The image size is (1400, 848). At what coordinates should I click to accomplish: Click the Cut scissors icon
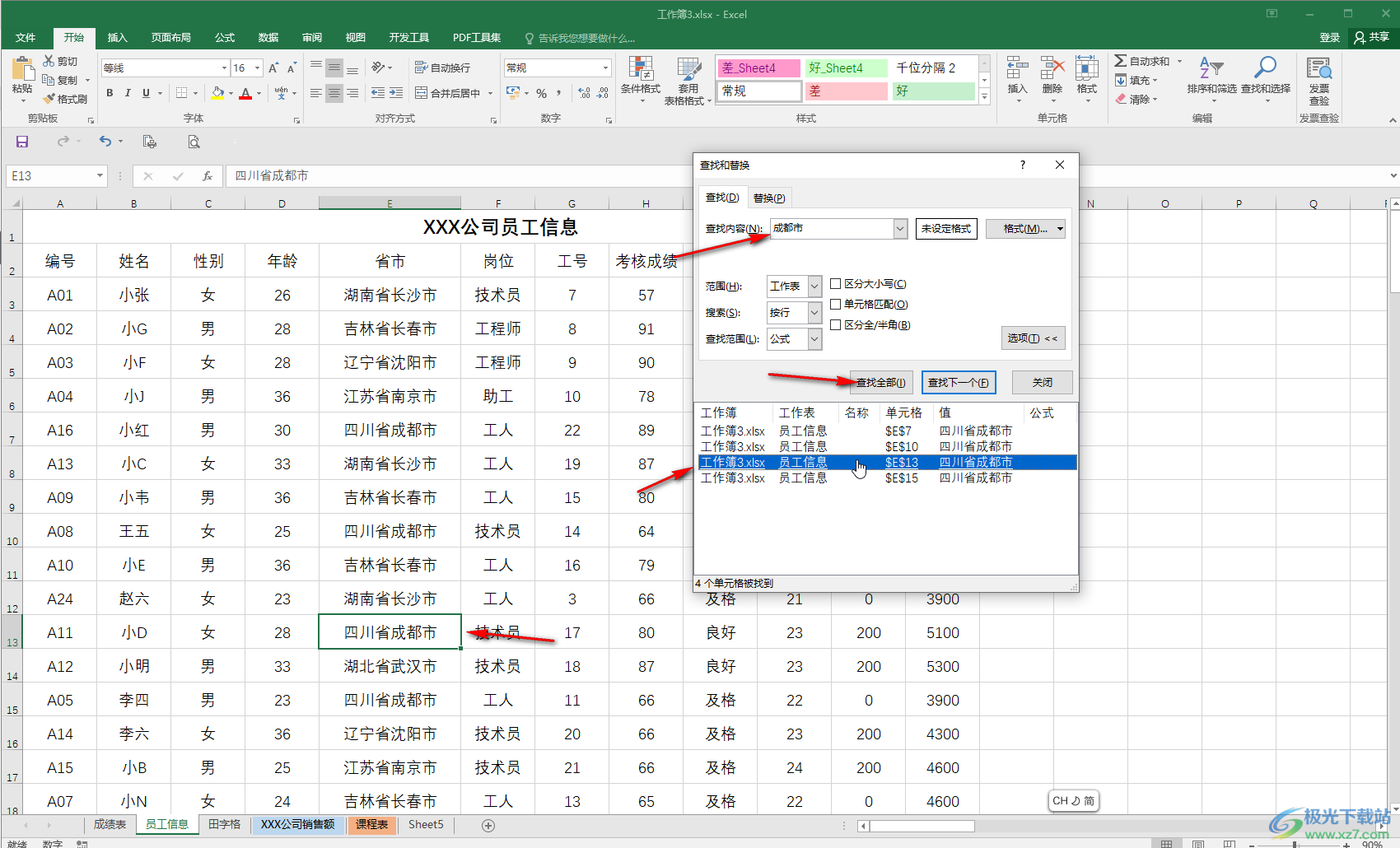(49, 61)
